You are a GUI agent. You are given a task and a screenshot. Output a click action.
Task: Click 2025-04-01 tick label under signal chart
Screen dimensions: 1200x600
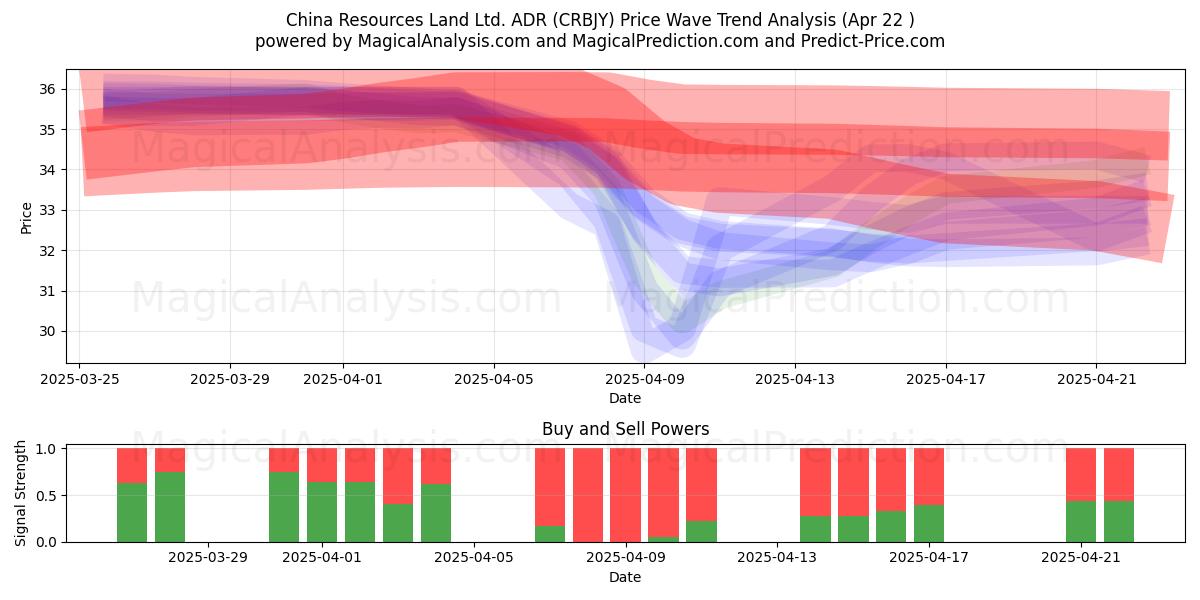pyautogui.click(x=322, y=558)
